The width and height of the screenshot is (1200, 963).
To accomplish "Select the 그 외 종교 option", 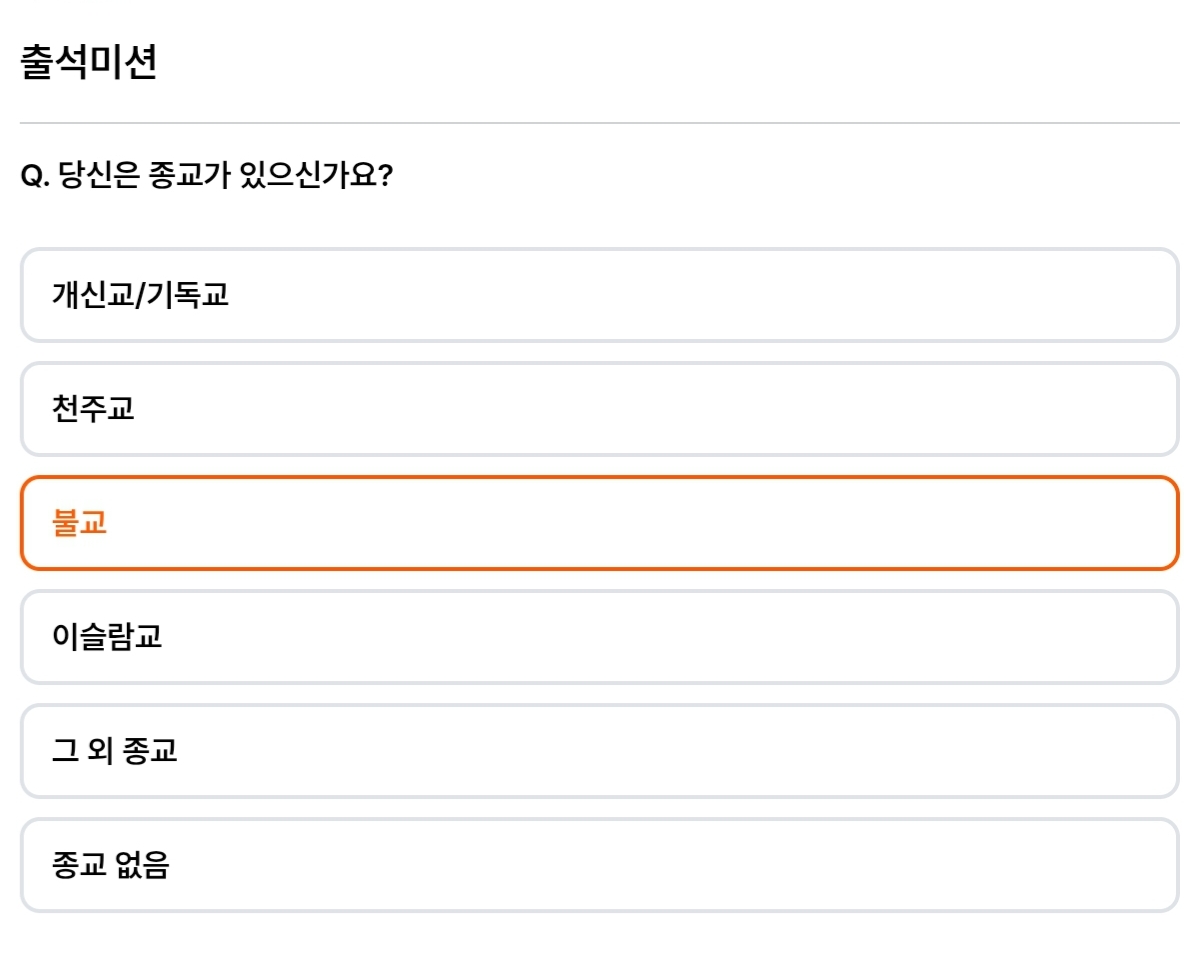I will pos(600,751).
